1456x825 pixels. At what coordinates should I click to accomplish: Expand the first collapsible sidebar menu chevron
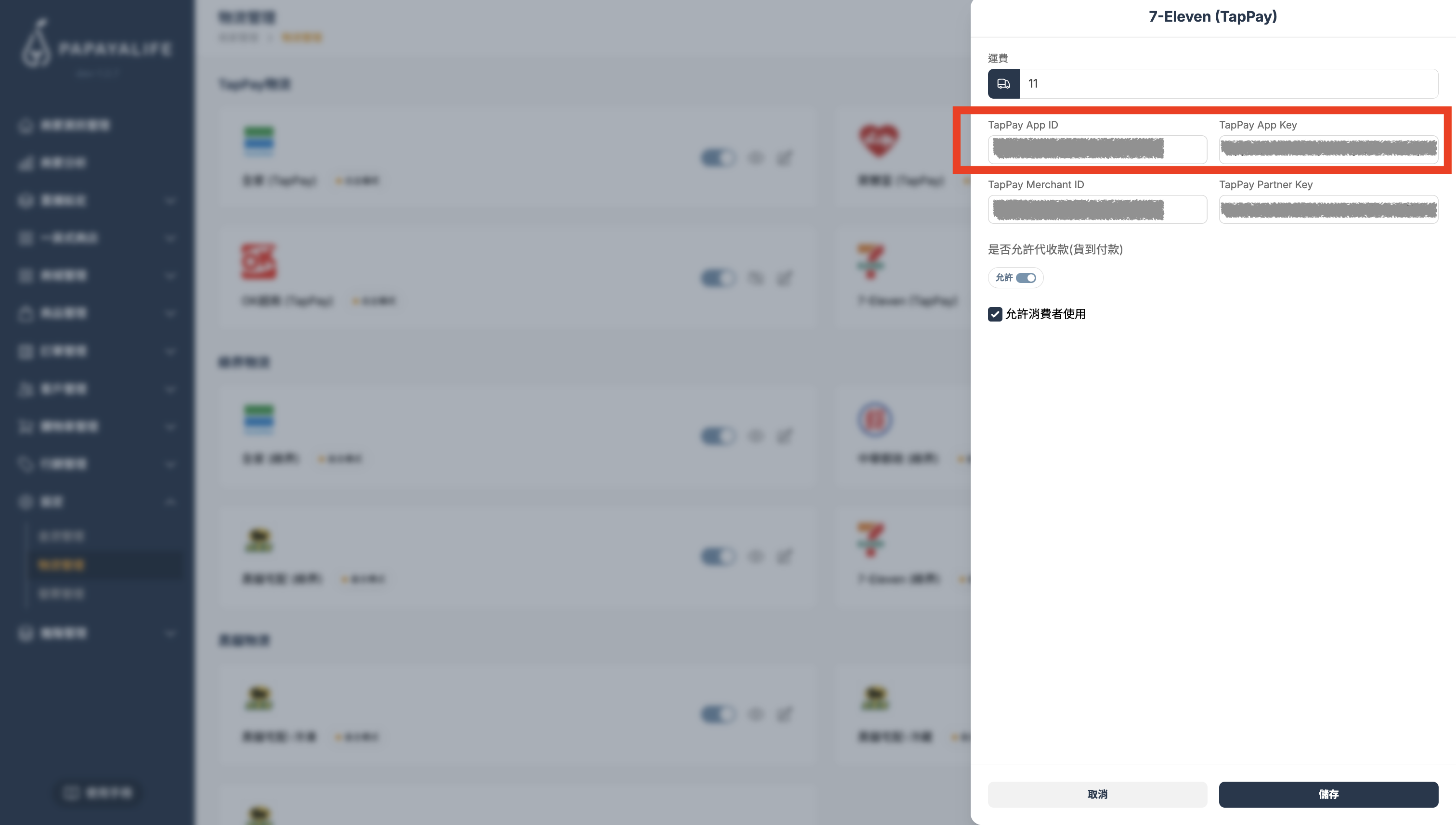[170, 201]
